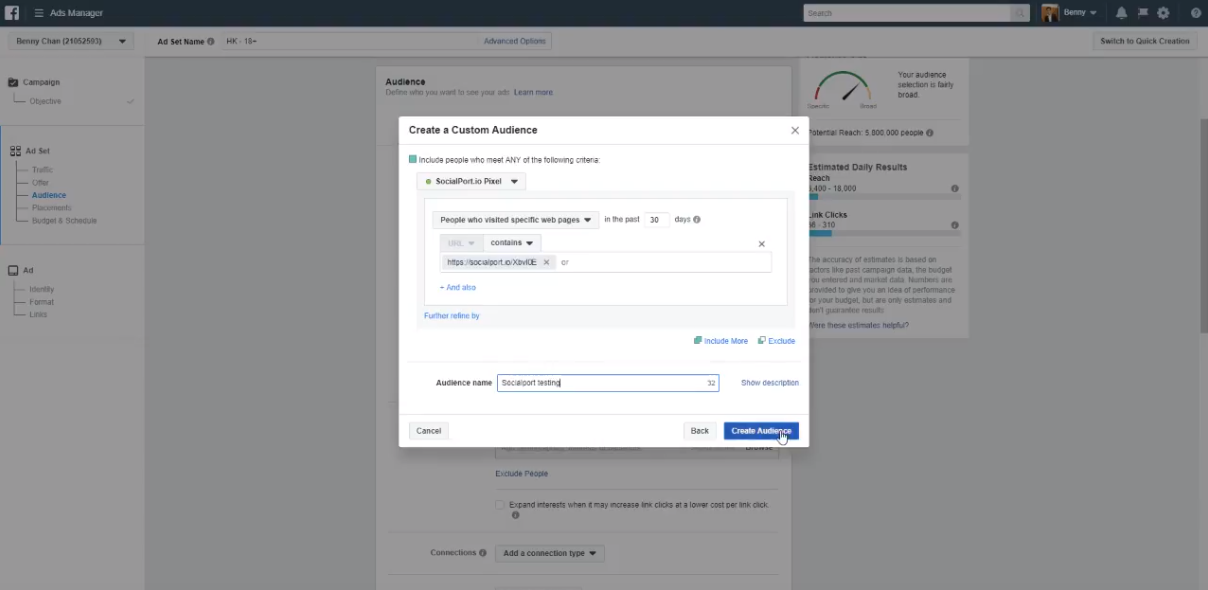
Task: Go to Budget & Schedule in sidebar
Action: (x=65, y=220)
